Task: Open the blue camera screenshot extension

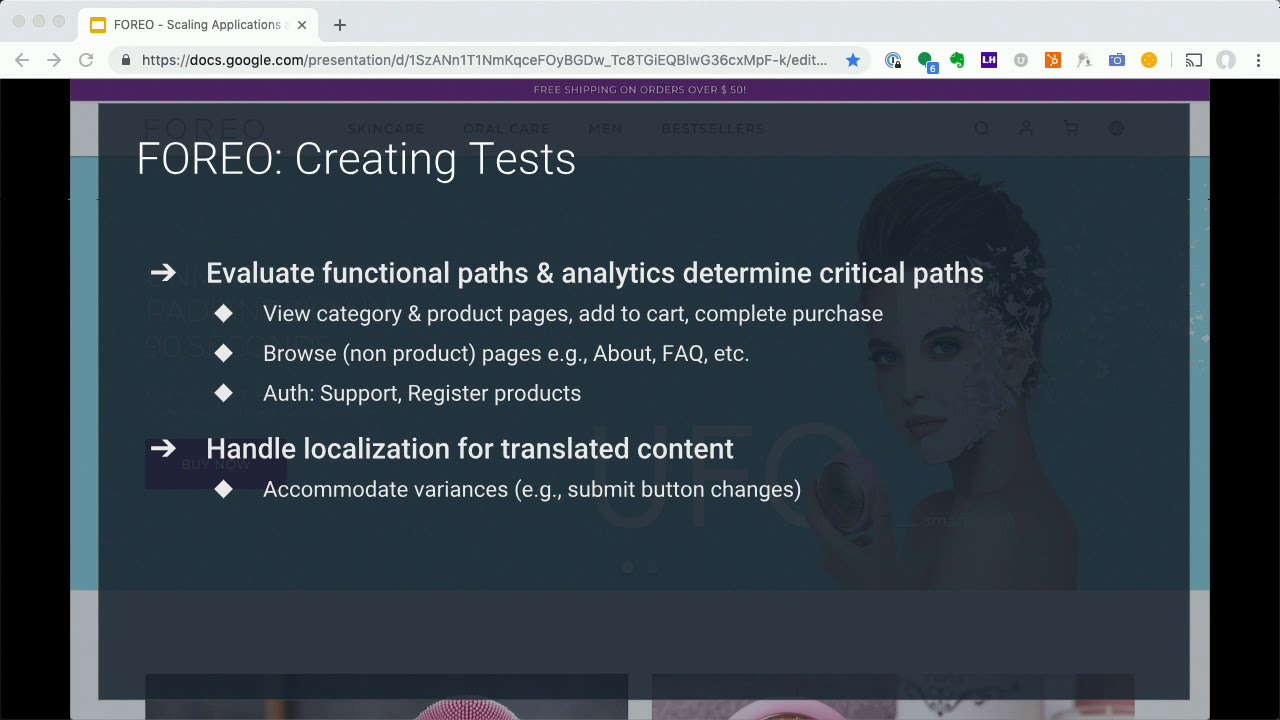Action: [1117, 60]
